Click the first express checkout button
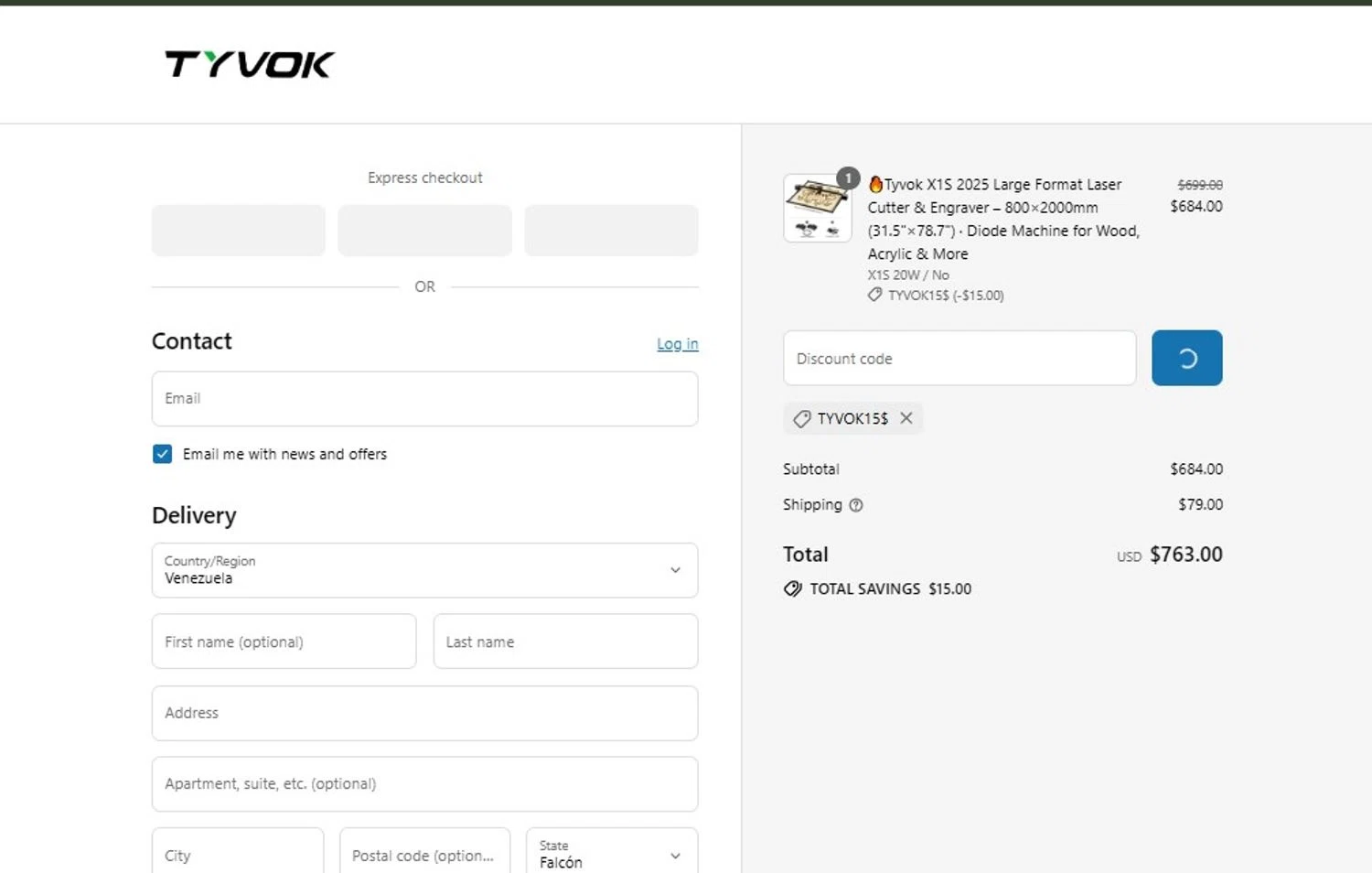1372x873 pixels. [x=239, y=231]
